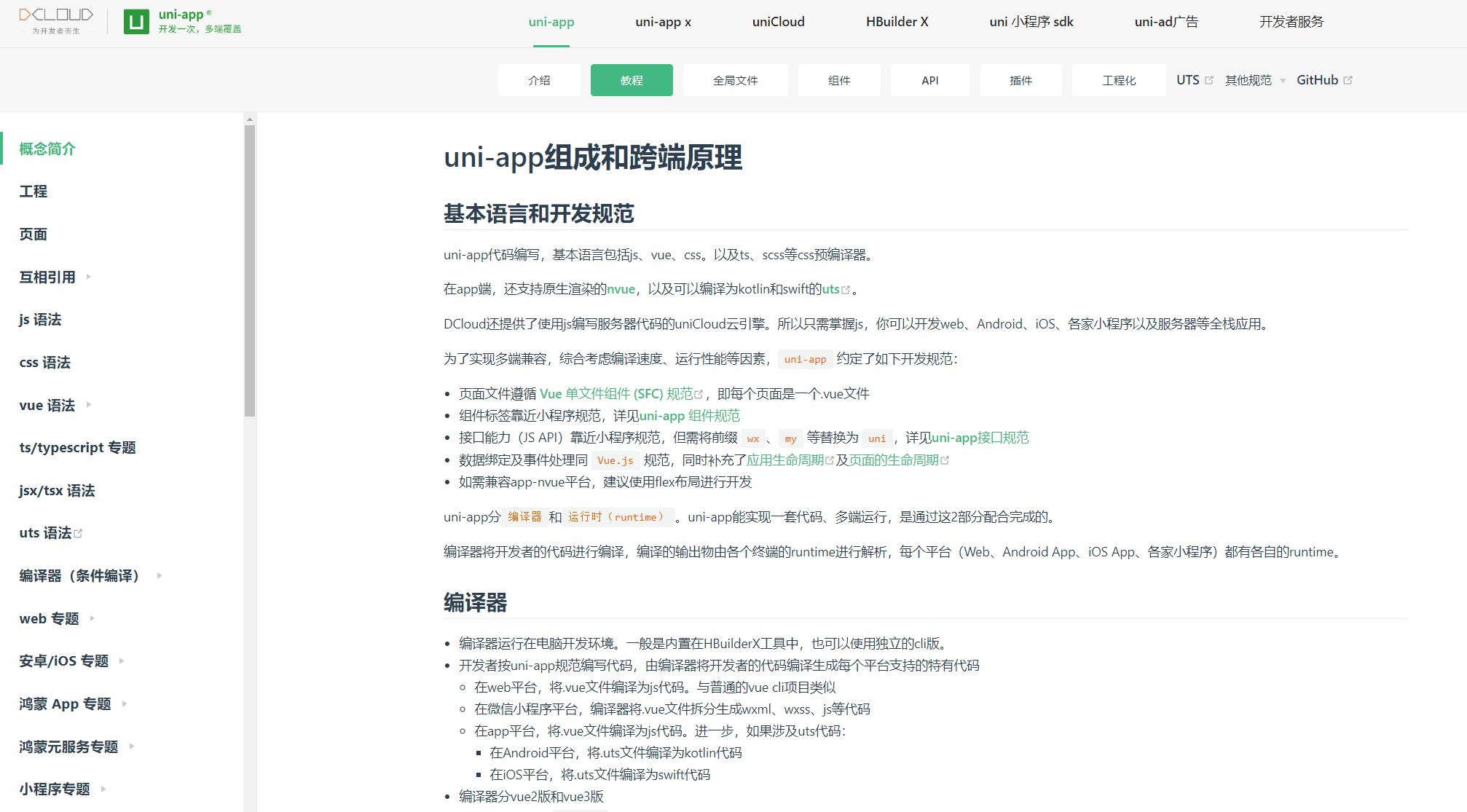Click the sidebar scroll up arrow
The image size is (1467, 812).
click(250, 119)
